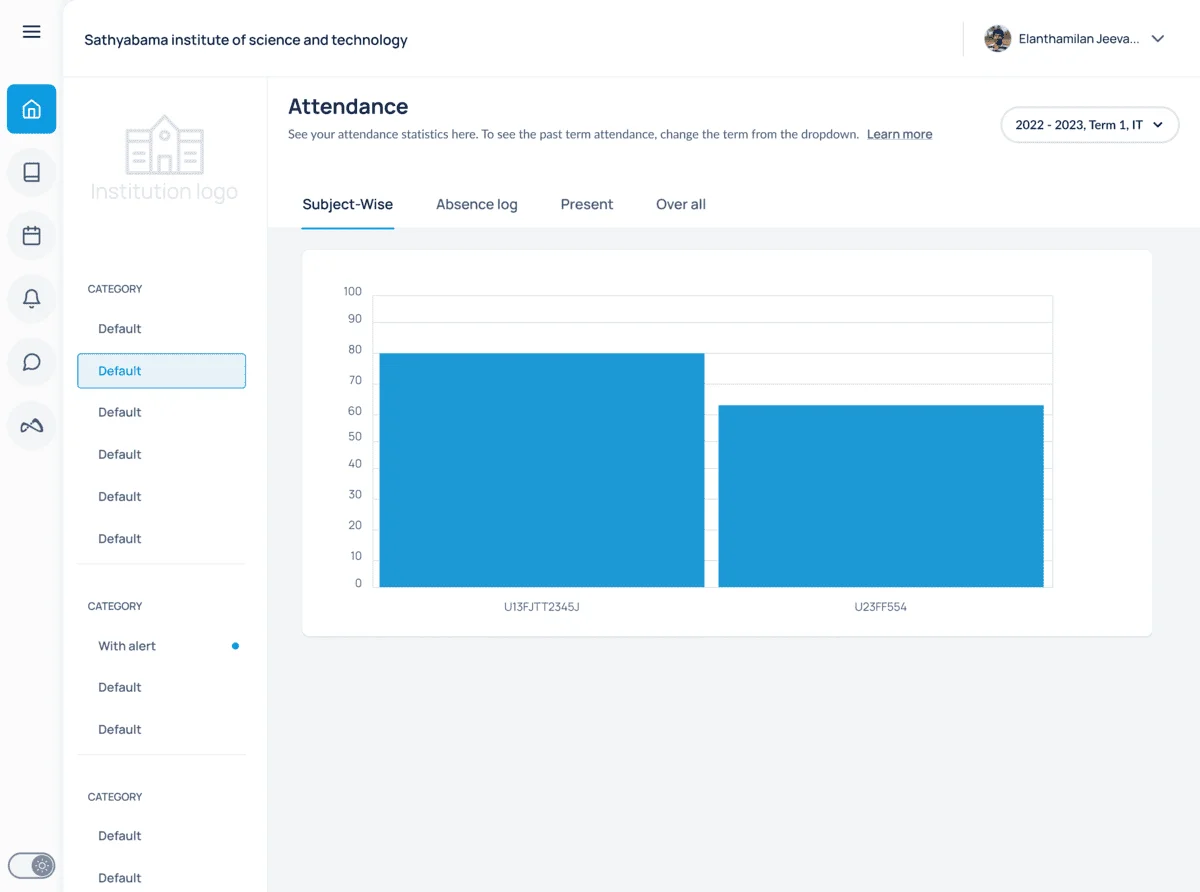
Task: Click the U13FJTT2345J axis label
Action: [x=541, y=607]
